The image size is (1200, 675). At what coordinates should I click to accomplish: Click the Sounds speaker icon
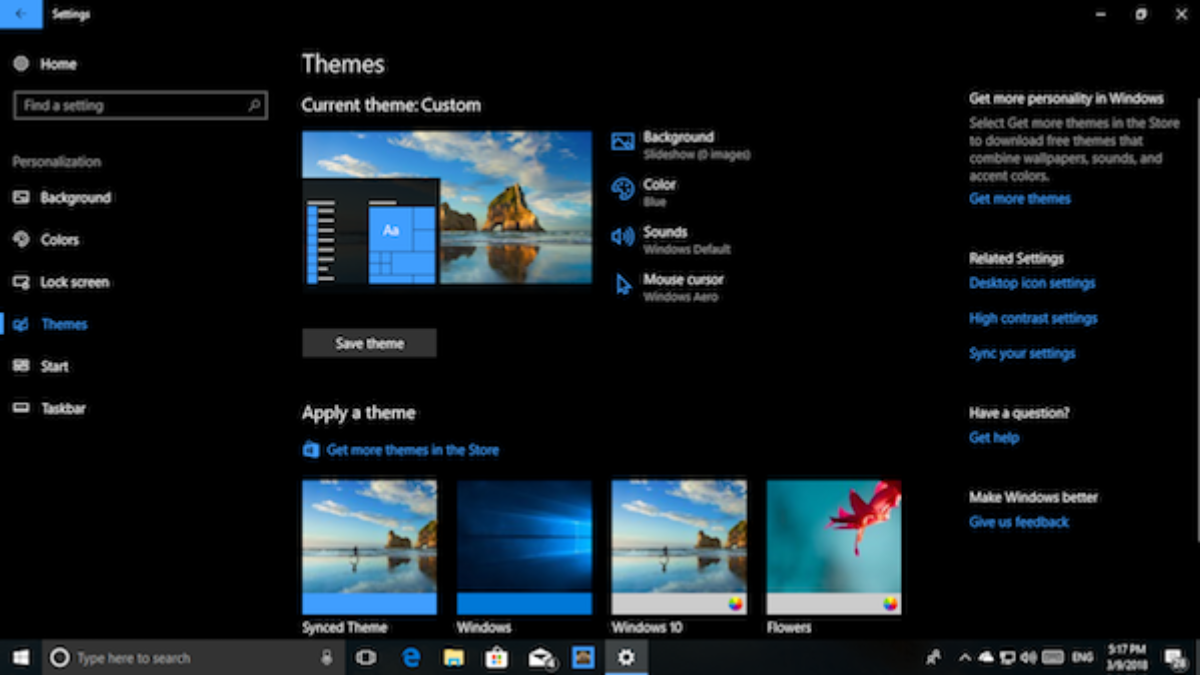[x=623, y=237]
